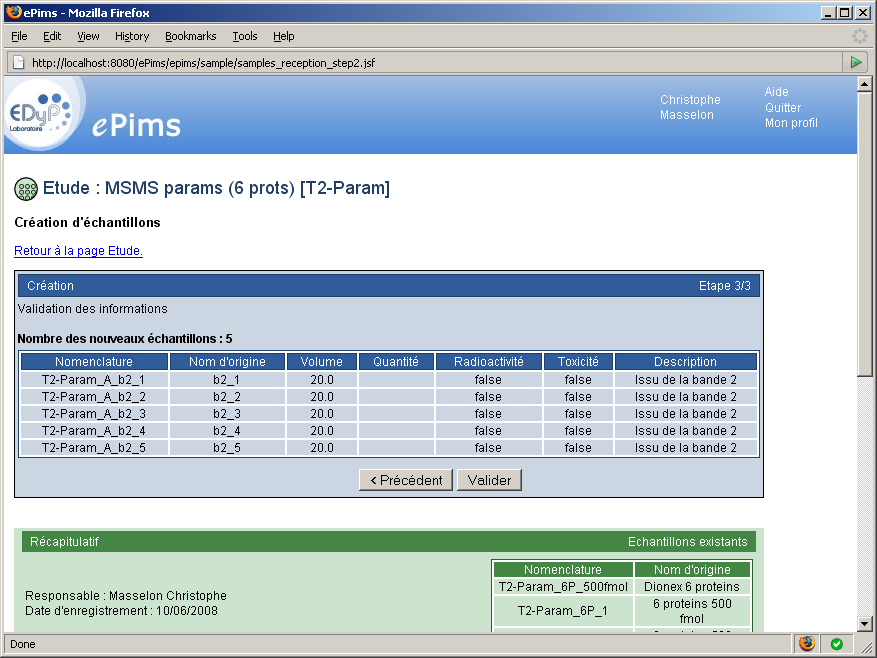Click the page icon in the address bar
This screenshot has width=877, height=658.
(x=17, y=61)
